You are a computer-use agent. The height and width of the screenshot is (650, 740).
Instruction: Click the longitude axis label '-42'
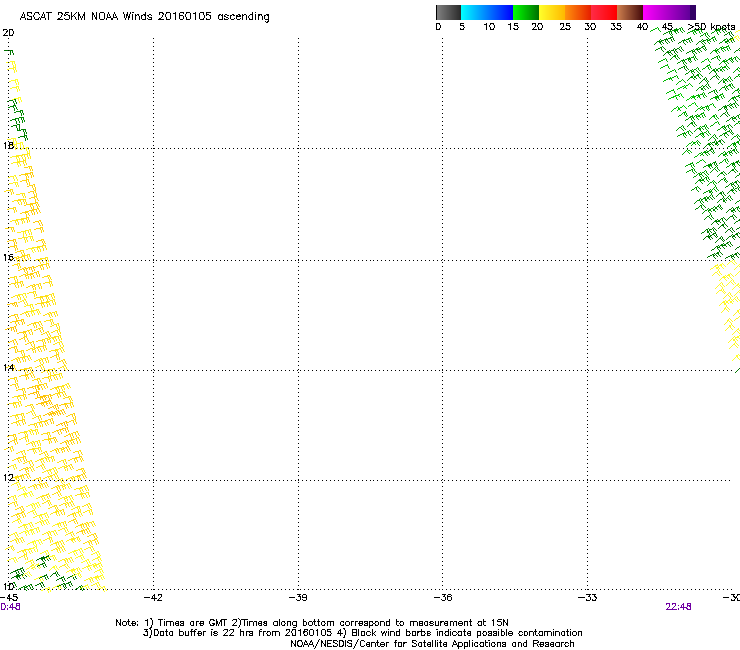153,598
